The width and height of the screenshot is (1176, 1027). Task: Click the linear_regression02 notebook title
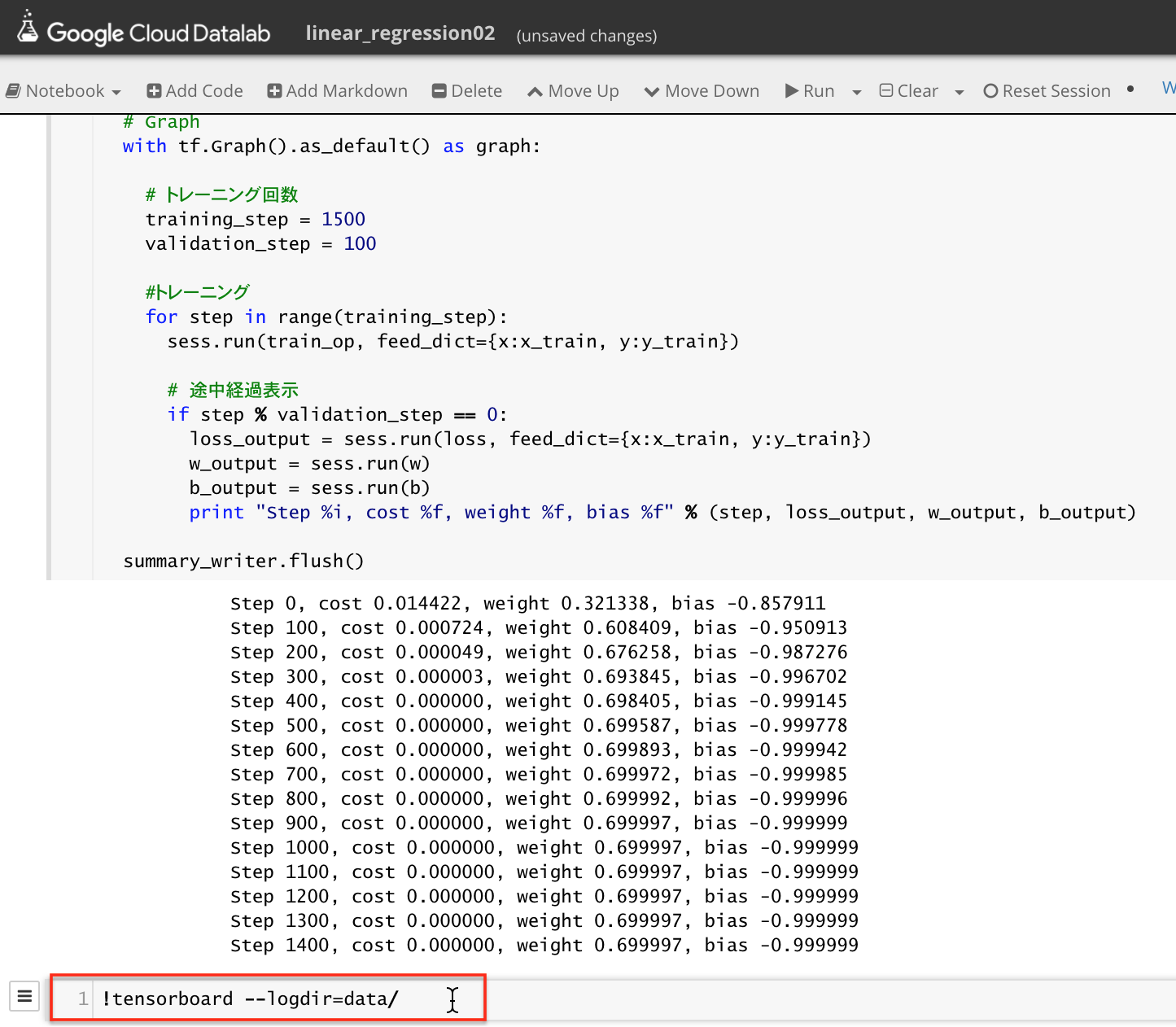(400, 33)
